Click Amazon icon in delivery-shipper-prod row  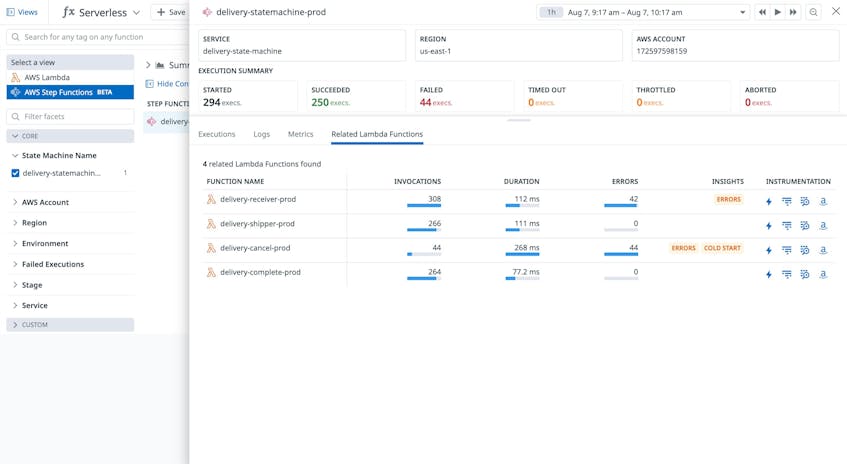click(x=823, y=226)
